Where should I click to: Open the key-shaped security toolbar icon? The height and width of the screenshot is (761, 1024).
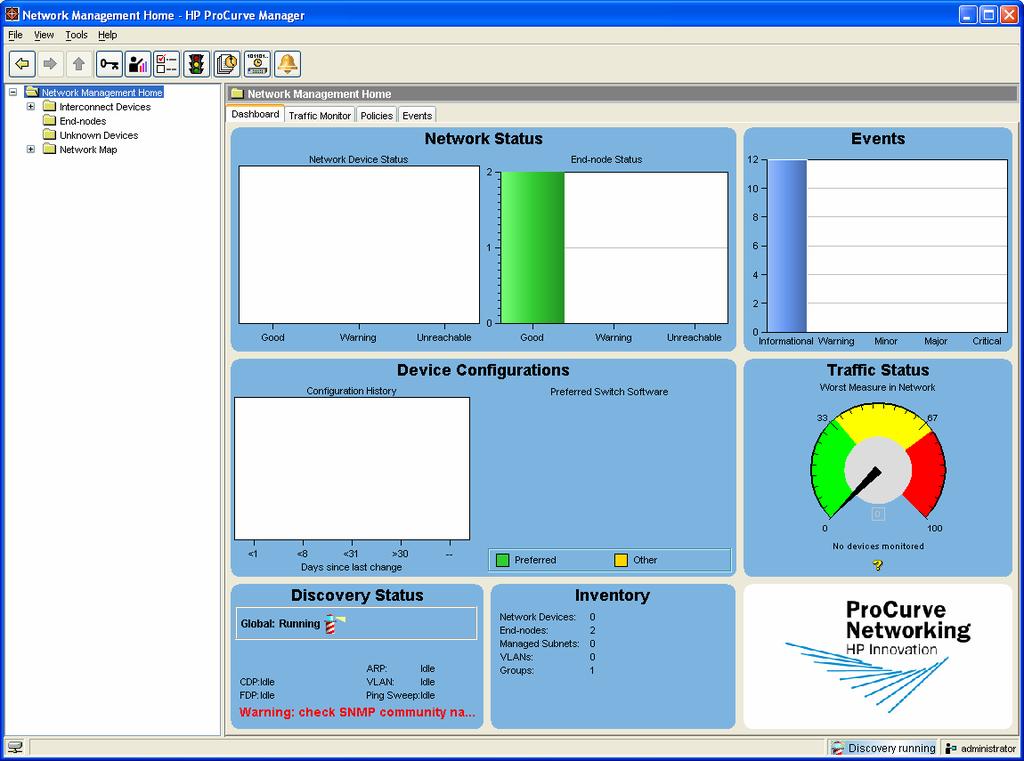[x=109, y=64]
